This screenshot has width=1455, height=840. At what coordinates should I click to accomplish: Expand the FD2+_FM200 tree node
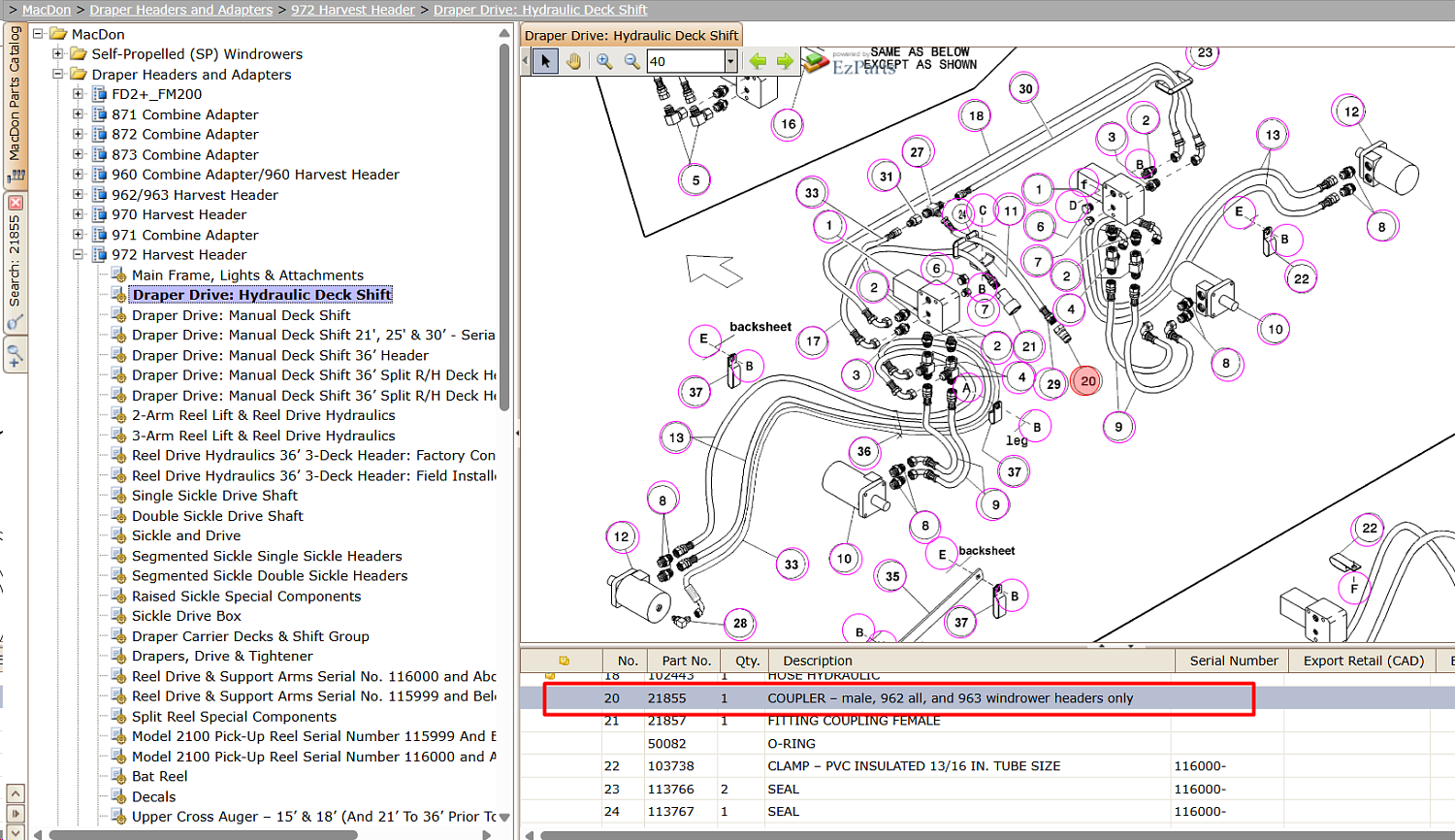point(79,94)
